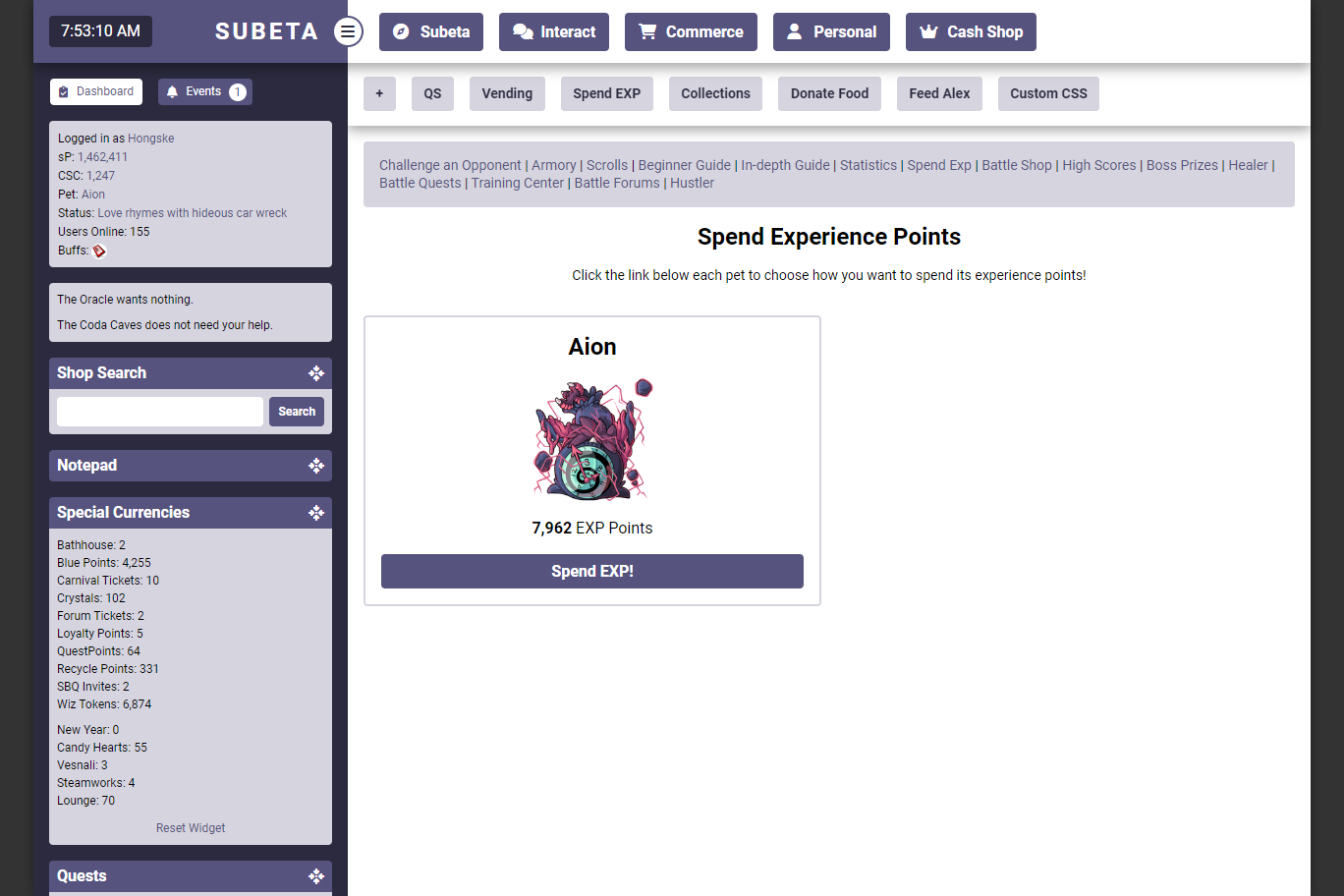Open the Subeta dropdown menu
Viewport: 1344px width, 896px height.
click(431, 31)
